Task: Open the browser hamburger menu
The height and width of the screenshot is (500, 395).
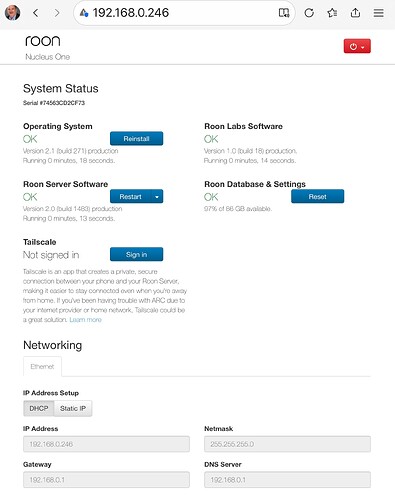Action: click(378, 13)
